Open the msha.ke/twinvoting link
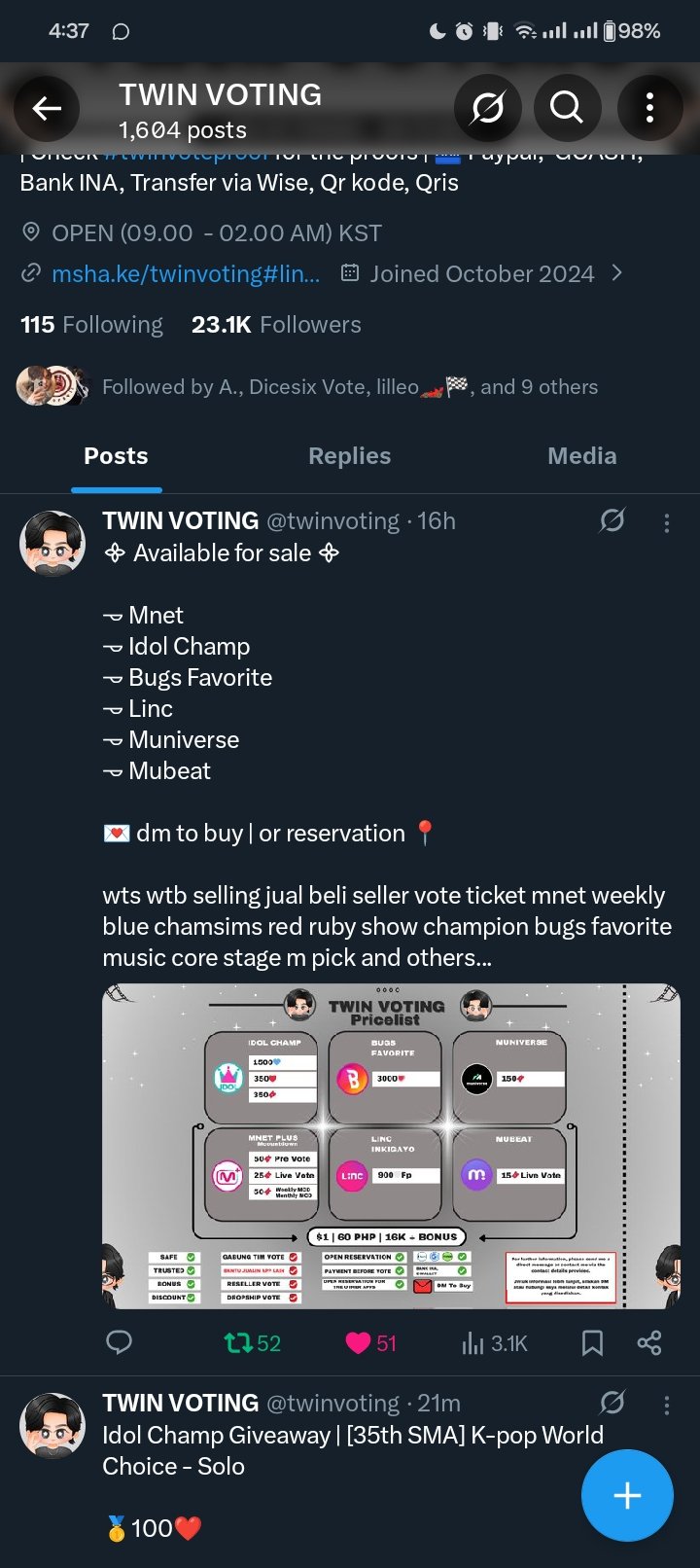 point(185,274)
